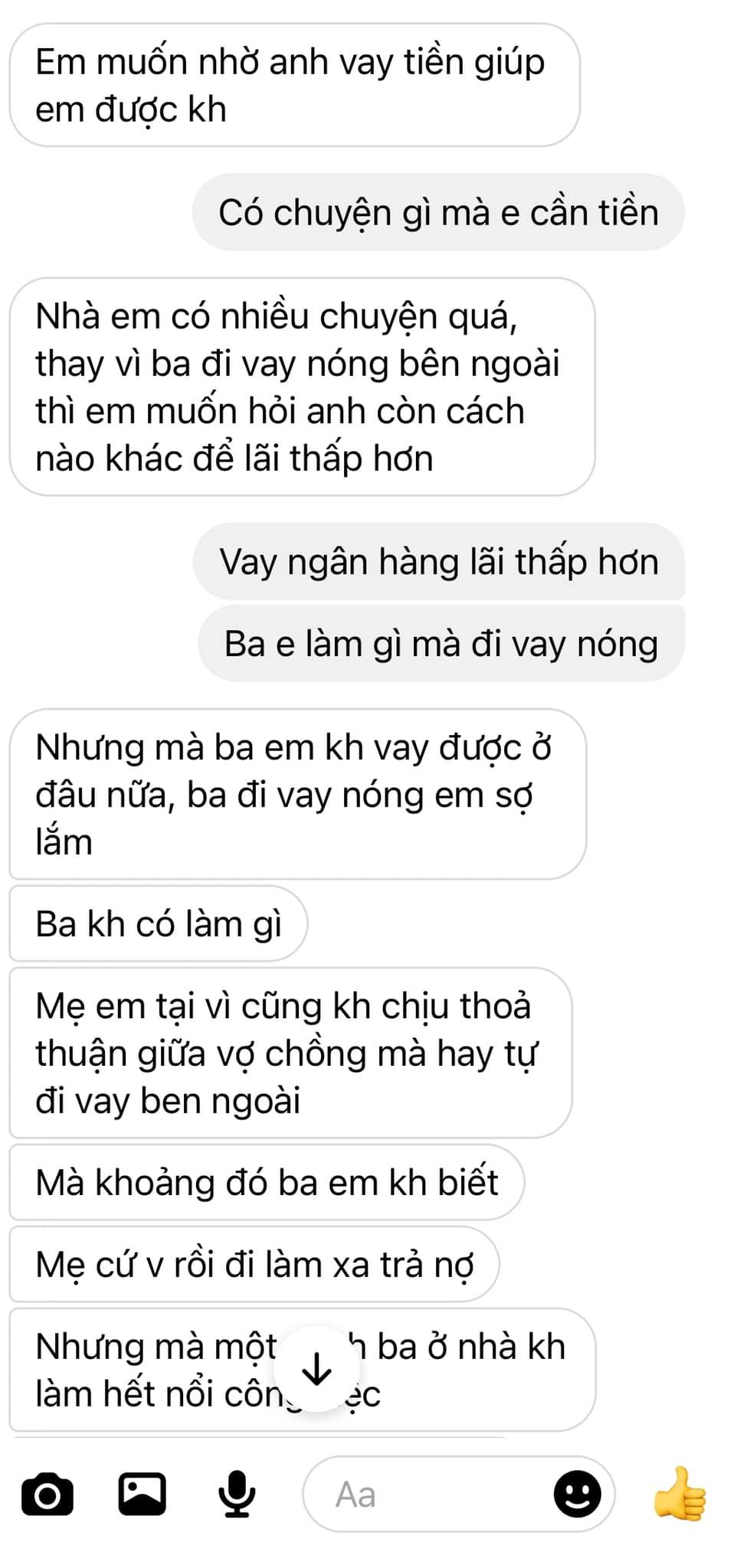This screenshot has height=1568, width=737.
Task: Open the camera from the message bar
Action: coord(47,1494)
